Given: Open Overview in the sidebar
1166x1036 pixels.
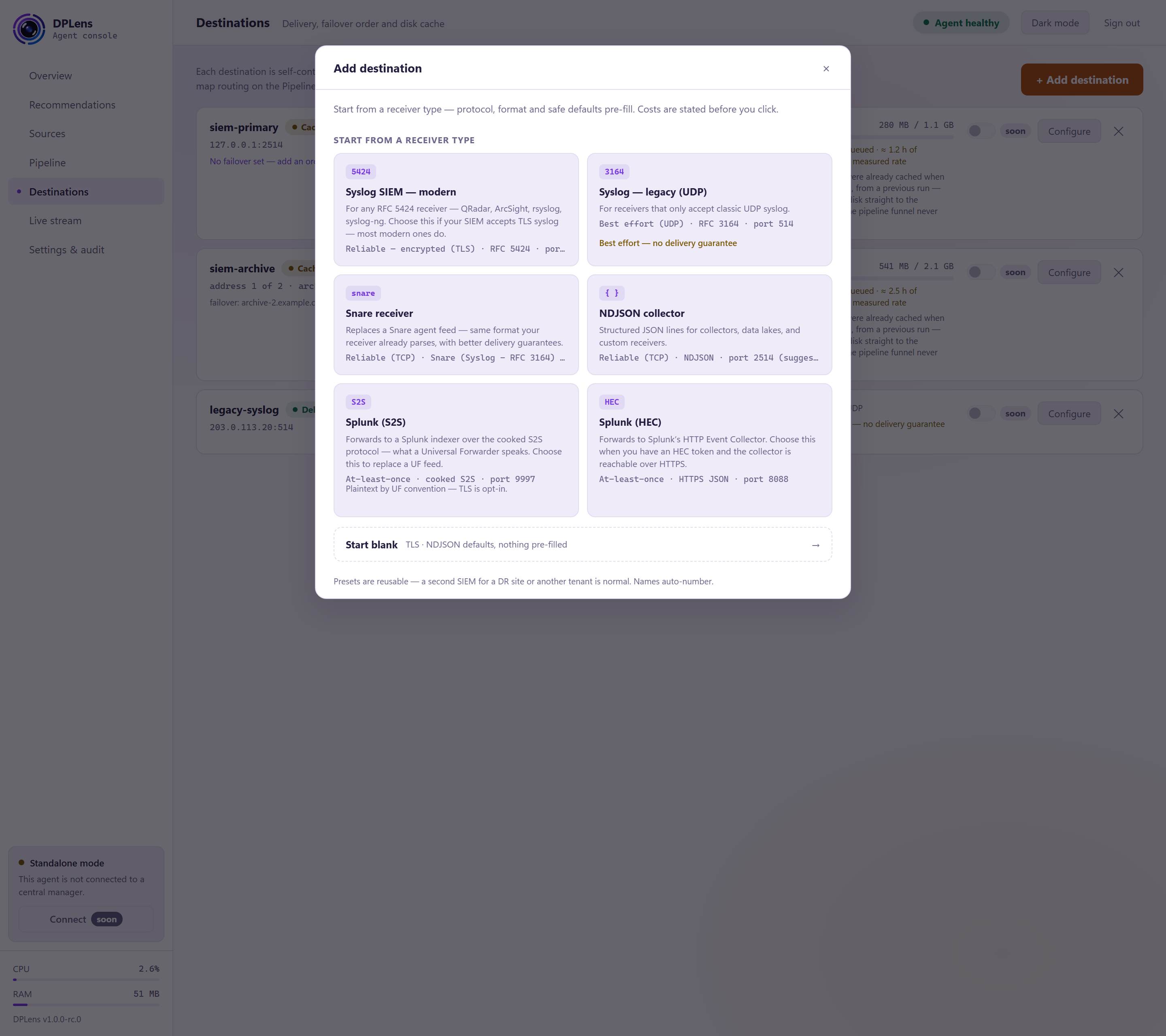Looking at the screenshot, I should 86,76.
